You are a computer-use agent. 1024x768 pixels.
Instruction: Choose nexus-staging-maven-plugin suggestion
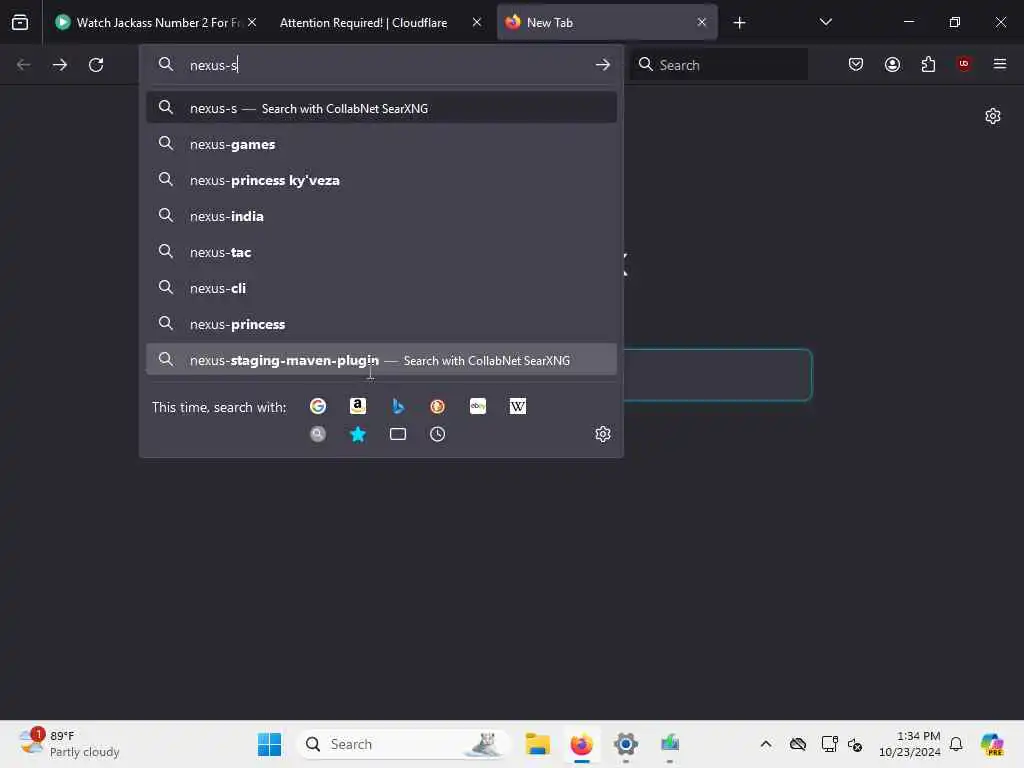[x=381, y=360]
